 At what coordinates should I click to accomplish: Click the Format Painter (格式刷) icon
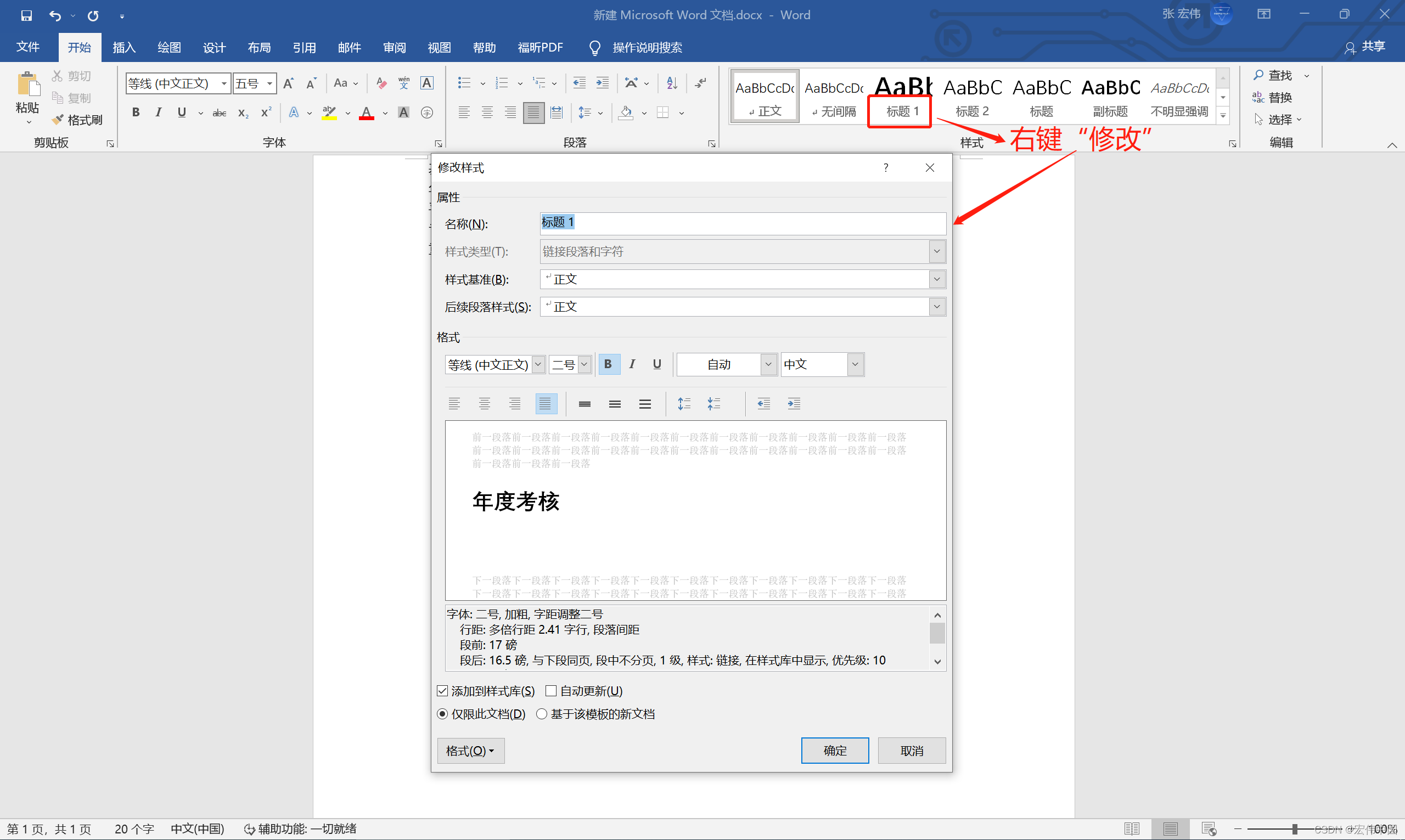(58, 120)
